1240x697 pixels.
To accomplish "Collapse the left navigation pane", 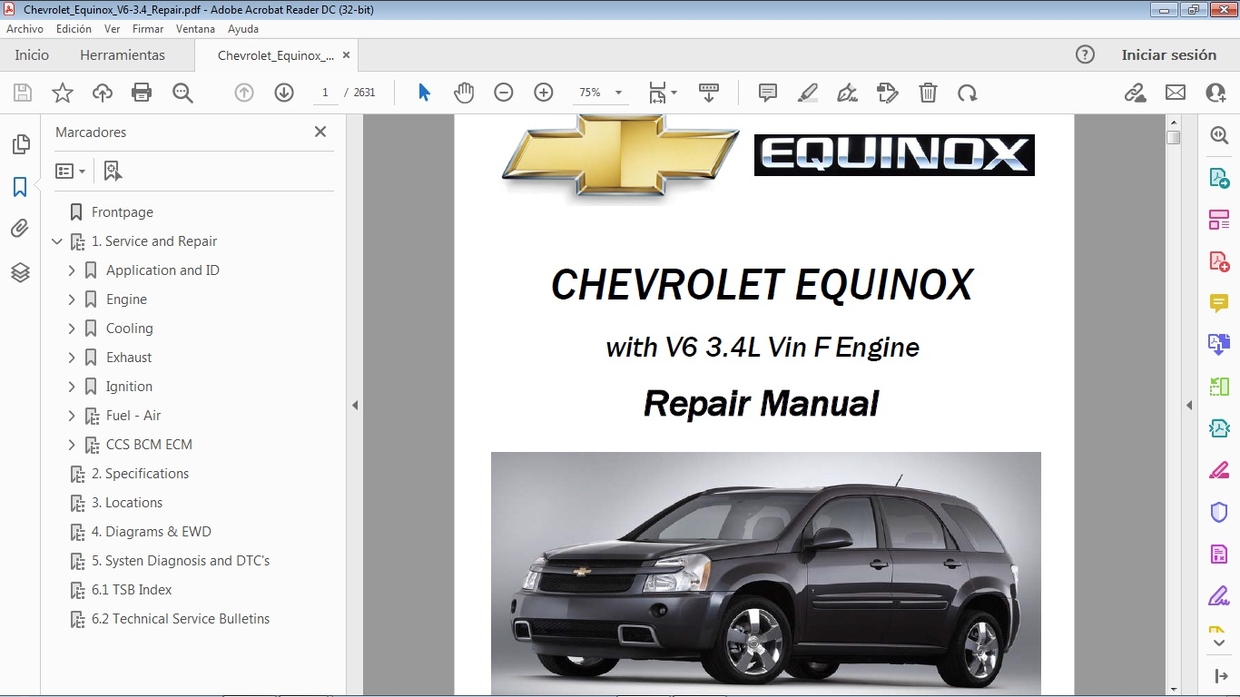I will 355,405.
